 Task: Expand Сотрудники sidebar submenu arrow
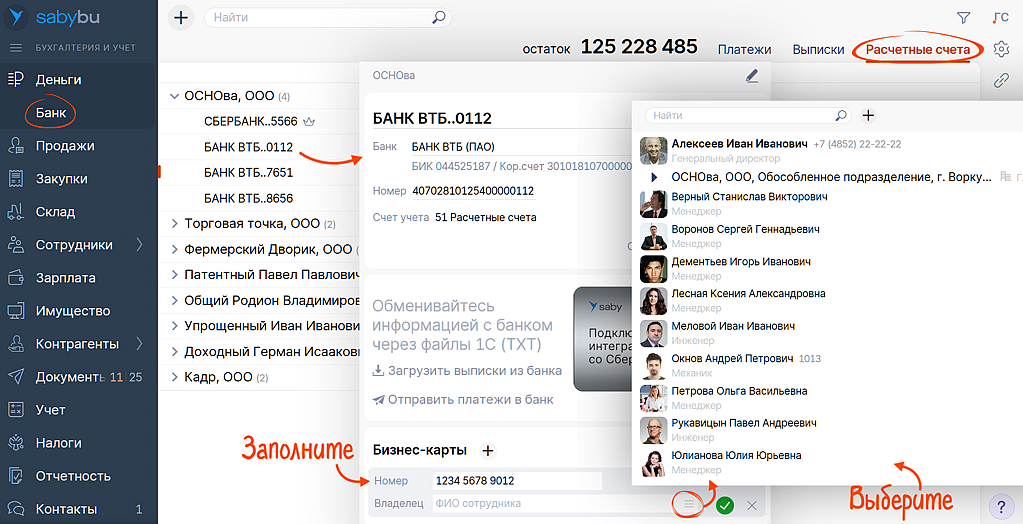(139, 245)
